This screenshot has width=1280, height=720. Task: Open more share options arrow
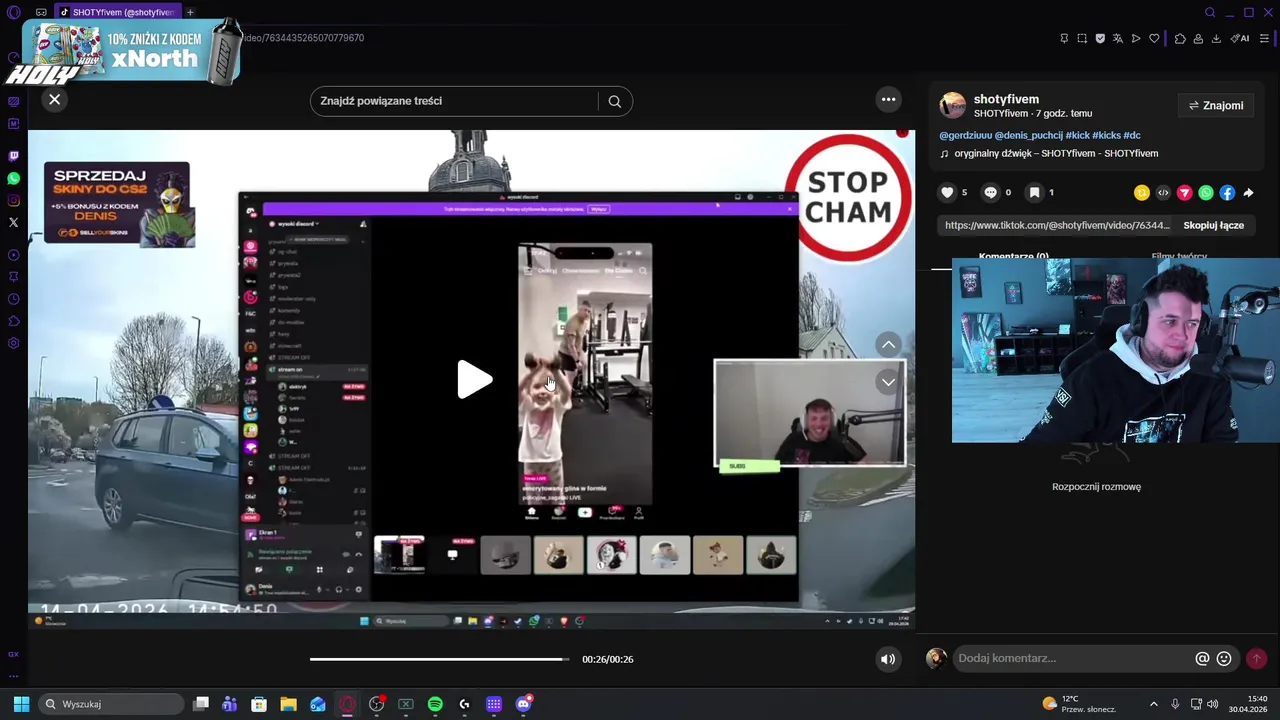pos(1248,192)
